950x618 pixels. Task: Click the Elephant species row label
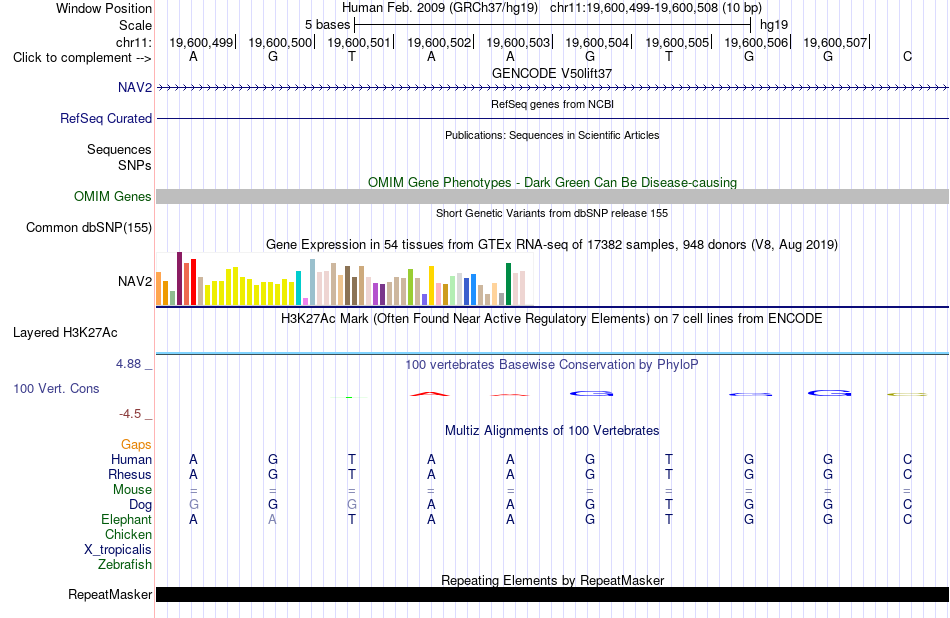126,520
